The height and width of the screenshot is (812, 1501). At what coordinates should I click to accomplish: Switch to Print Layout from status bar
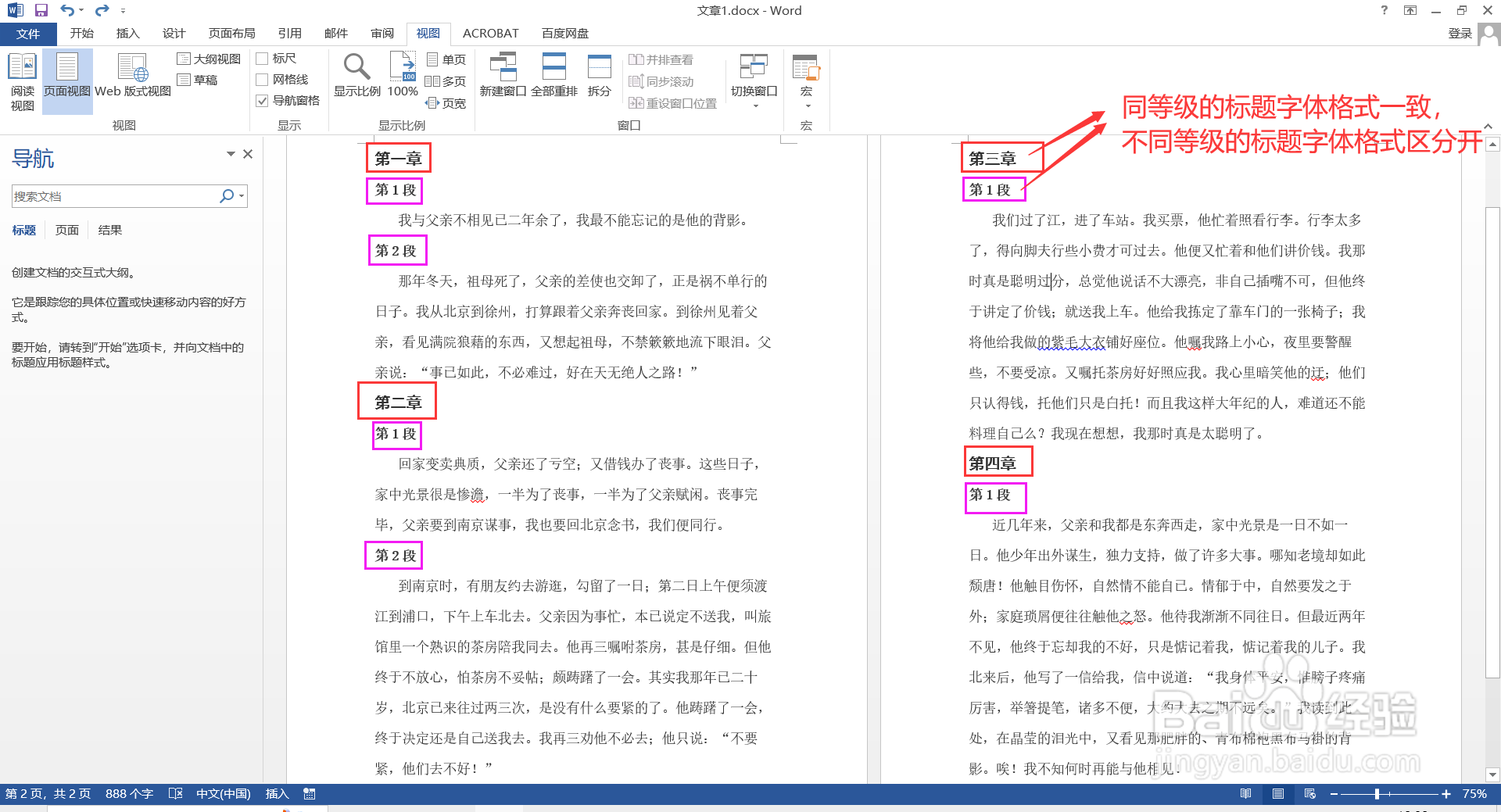(x=1278, y=793)
